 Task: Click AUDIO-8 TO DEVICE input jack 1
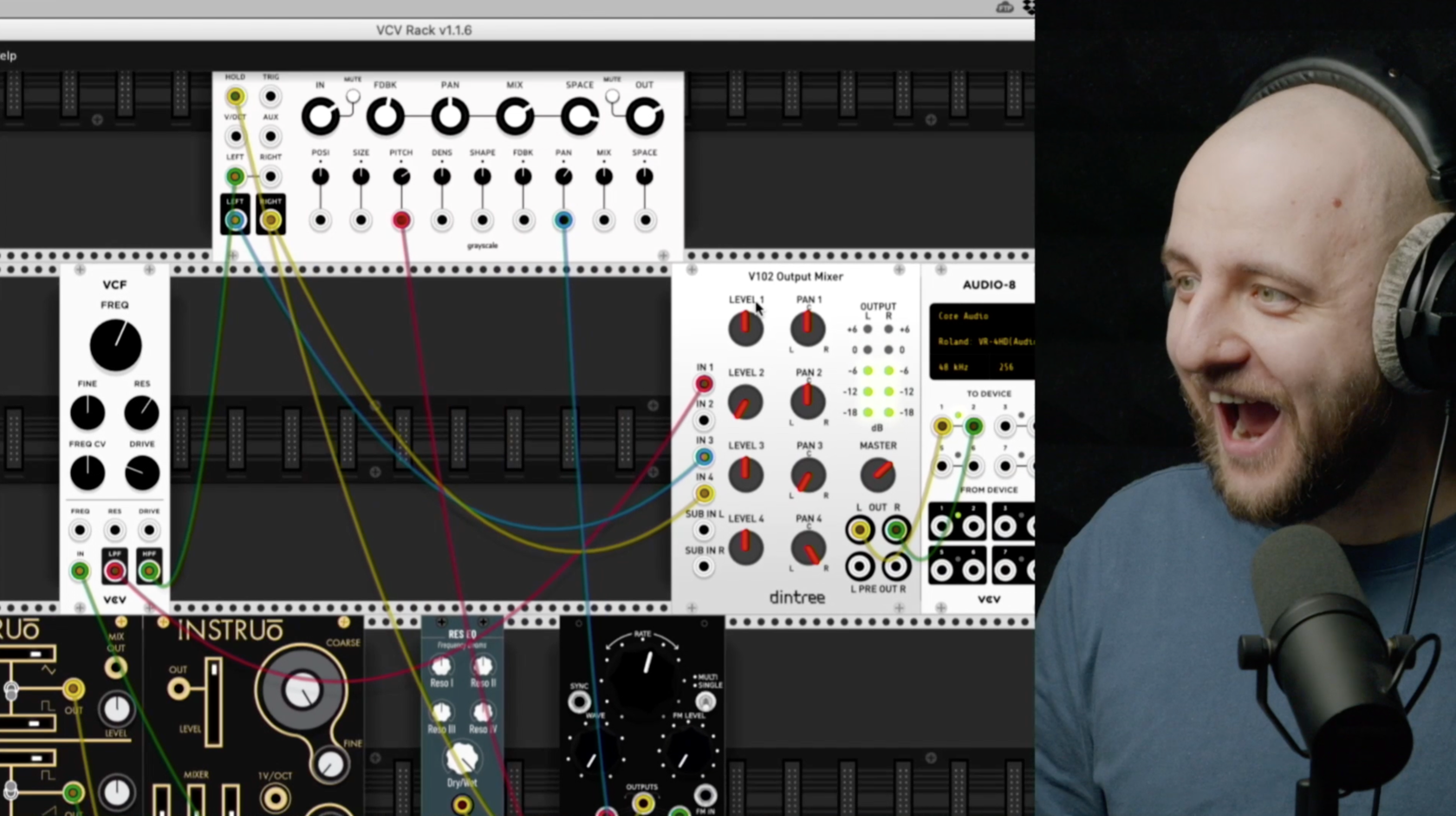(x=941, y=426)
